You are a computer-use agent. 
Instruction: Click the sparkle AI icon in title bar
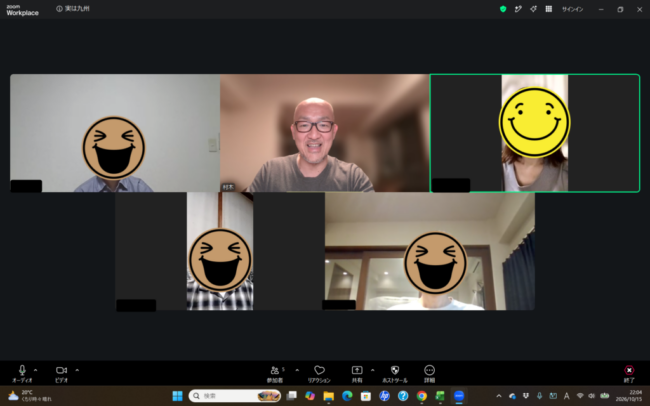pyautogui.click(x=533, y=9)
